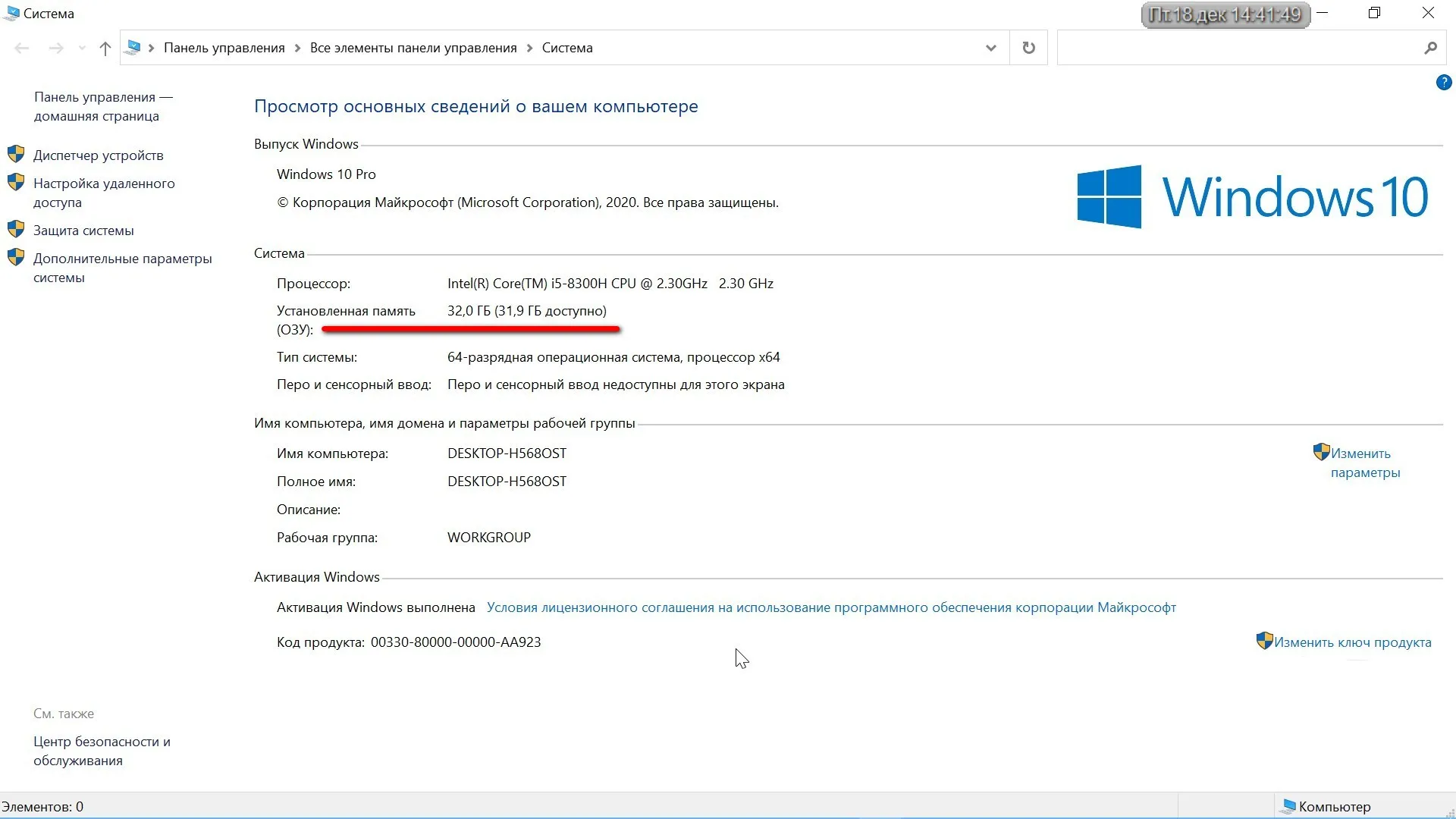The height and width of the screenshot is (819, 1456).
Task: Select "Все элементы панели управления" breadcrumb
Action: coord(413,48)
